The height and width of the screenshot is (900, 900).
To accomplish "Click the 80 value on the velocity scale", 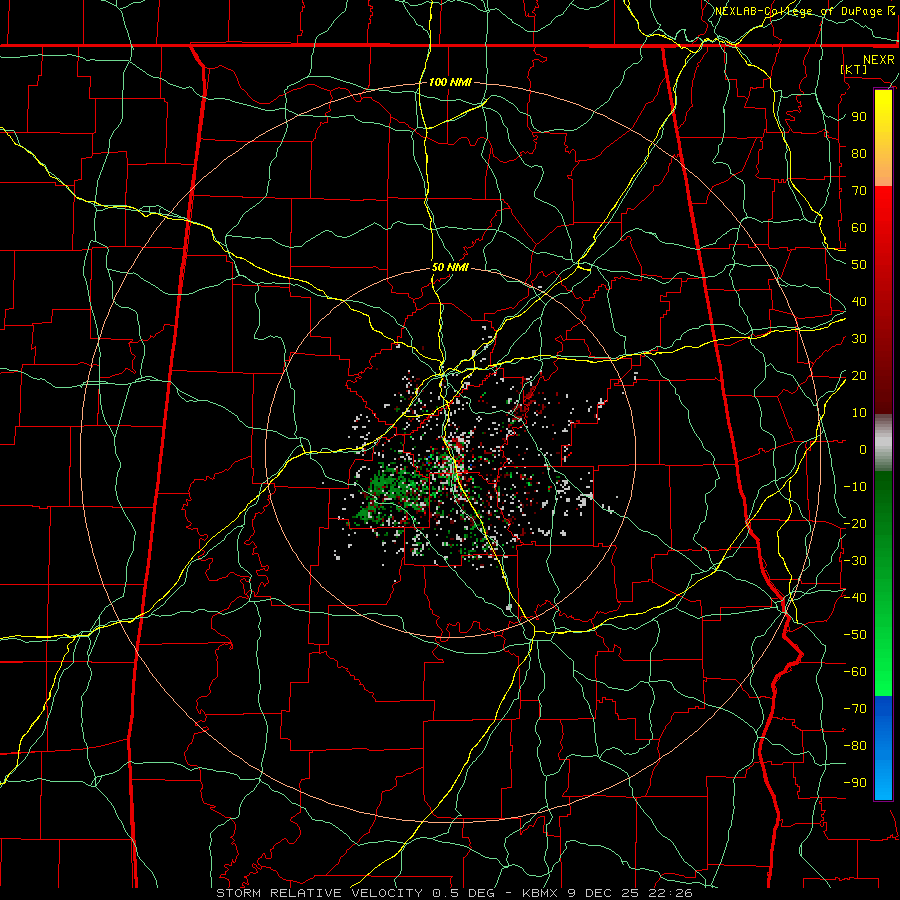I will tap(859, 153).
